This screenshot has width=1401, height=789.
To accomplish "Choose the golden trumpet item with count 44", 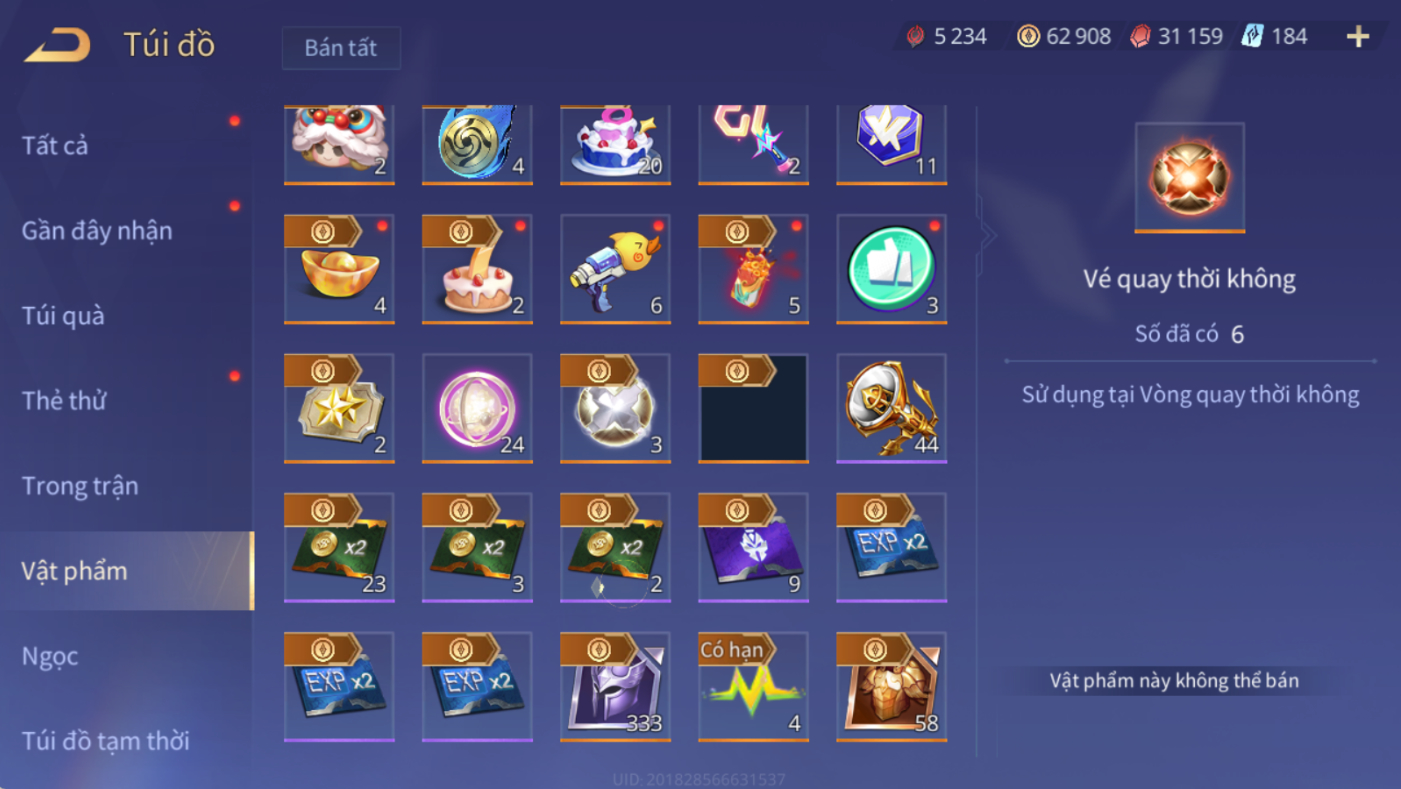I will coord(891,408).
